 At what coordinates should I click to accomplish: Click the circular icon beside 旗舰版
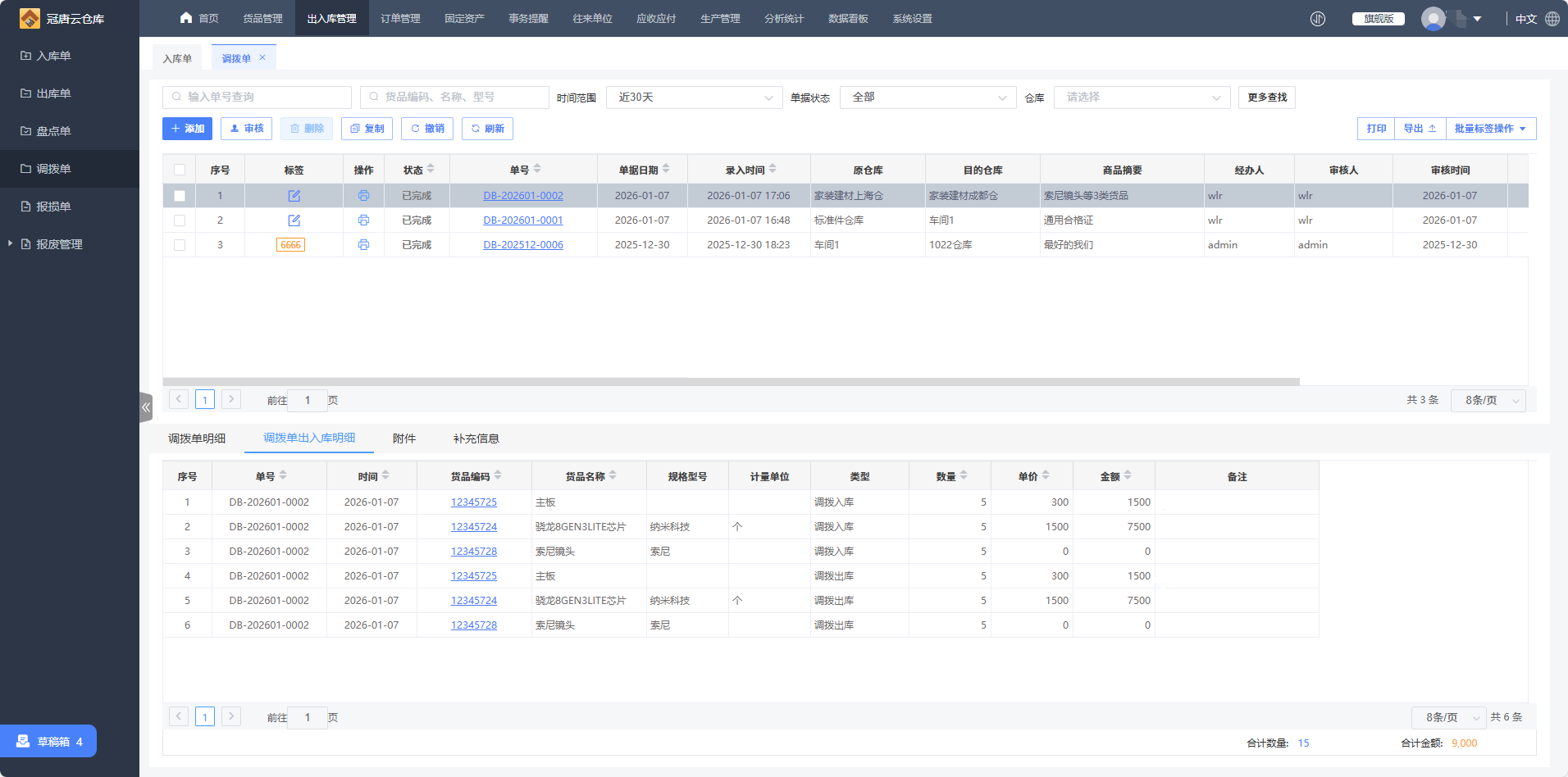[1318, 19]
